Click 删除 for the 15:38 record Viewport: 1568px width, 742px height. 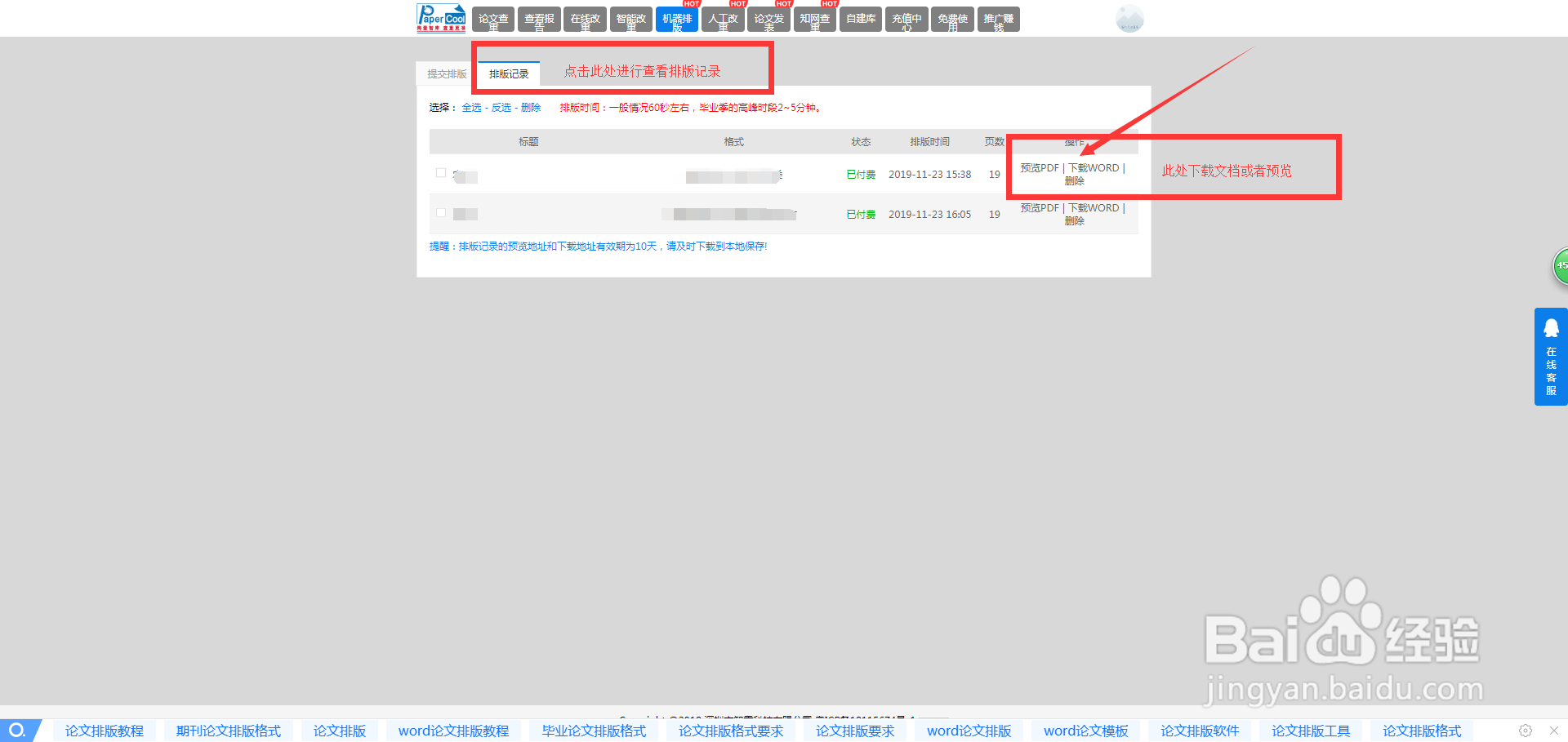click(x=1074, y=181)
